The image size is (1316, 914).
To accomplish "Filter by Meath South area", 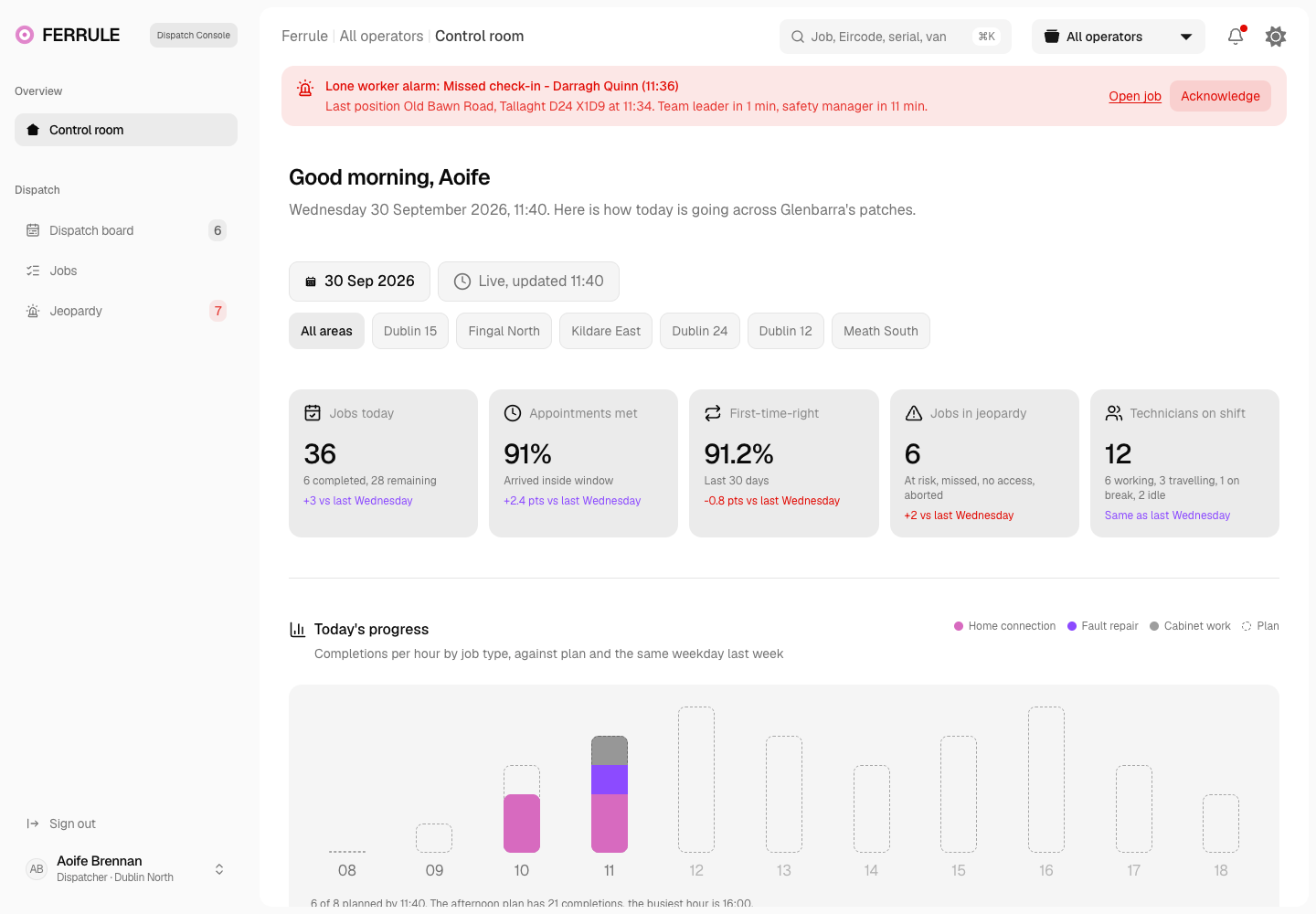I will coord(881,331).
